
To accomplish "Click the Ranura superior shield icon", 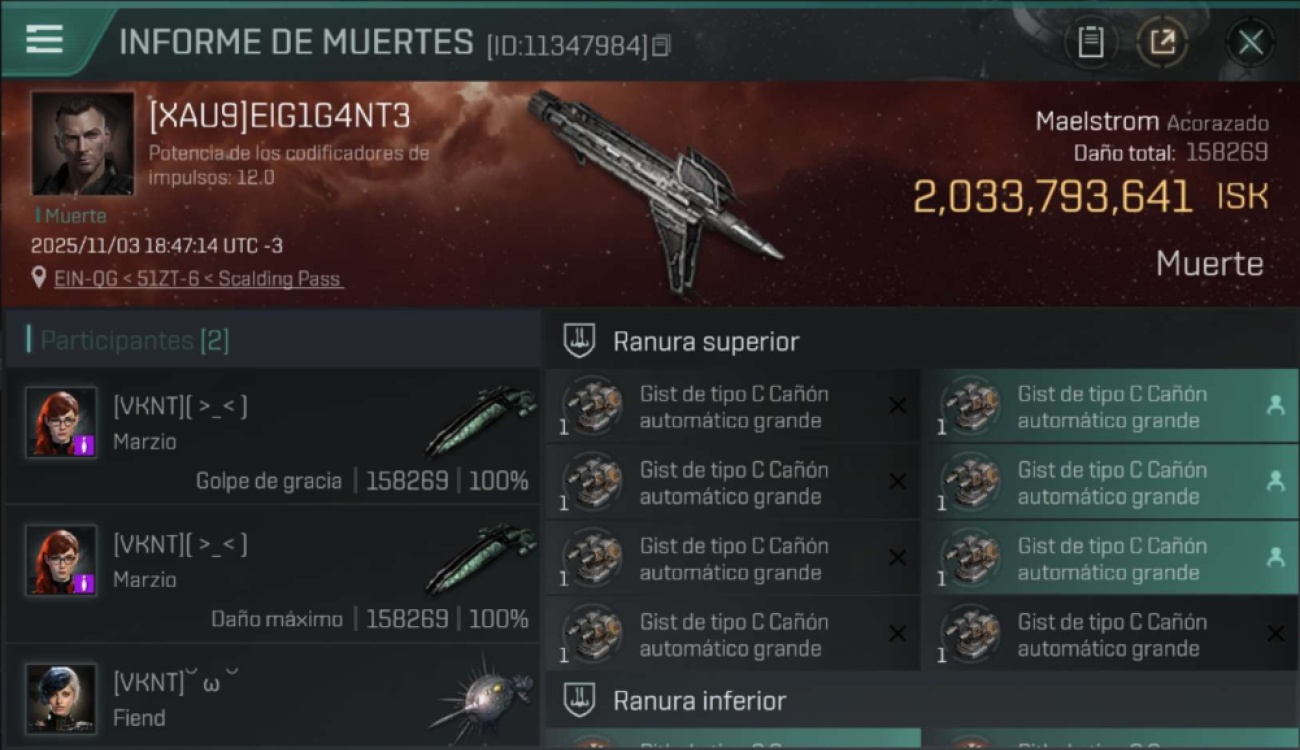I will [x=579, y=341].
